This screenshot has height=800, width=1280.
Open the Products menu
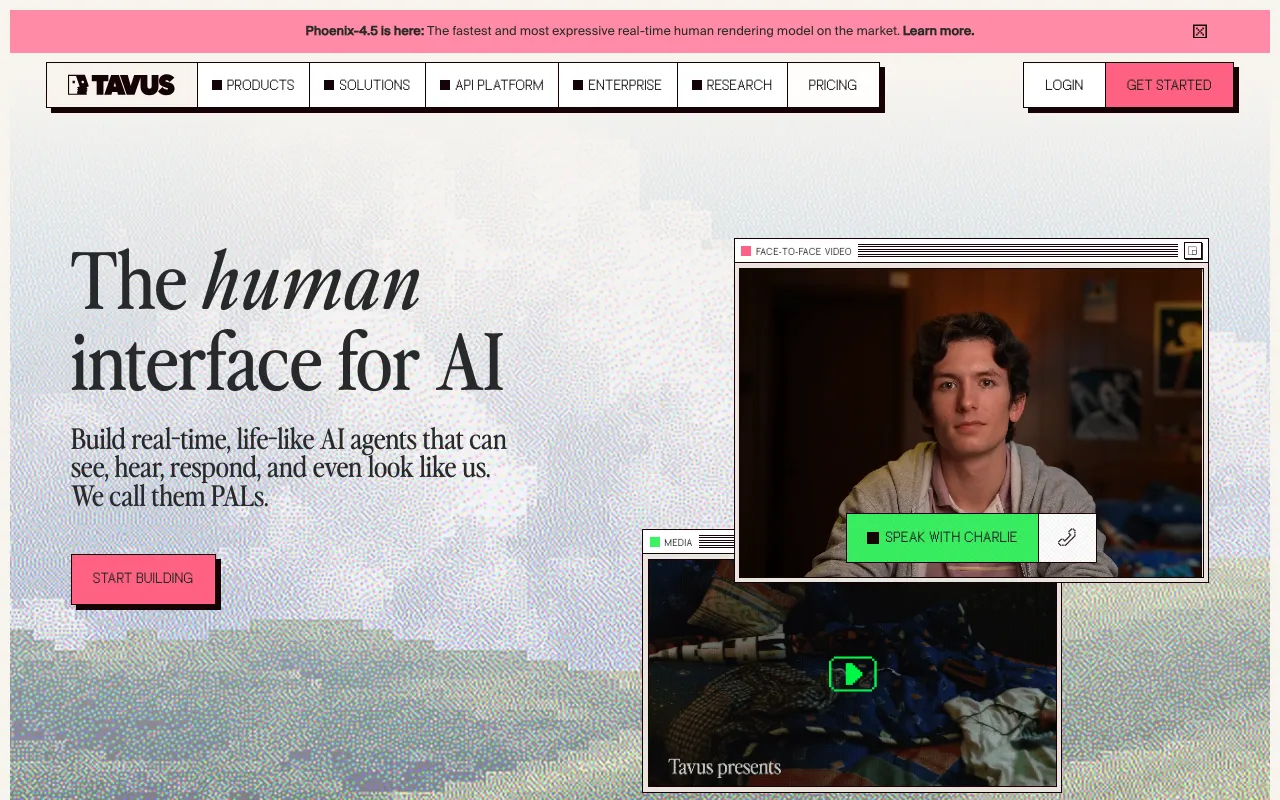pos(253,85)
